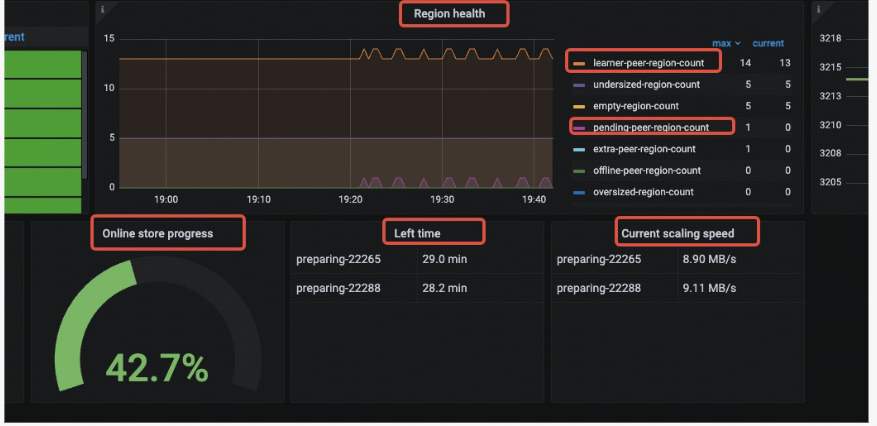This screenshot has height=426, width=877.
Task: Click the 19:20 time axis label
Action: tap(350, 199)
